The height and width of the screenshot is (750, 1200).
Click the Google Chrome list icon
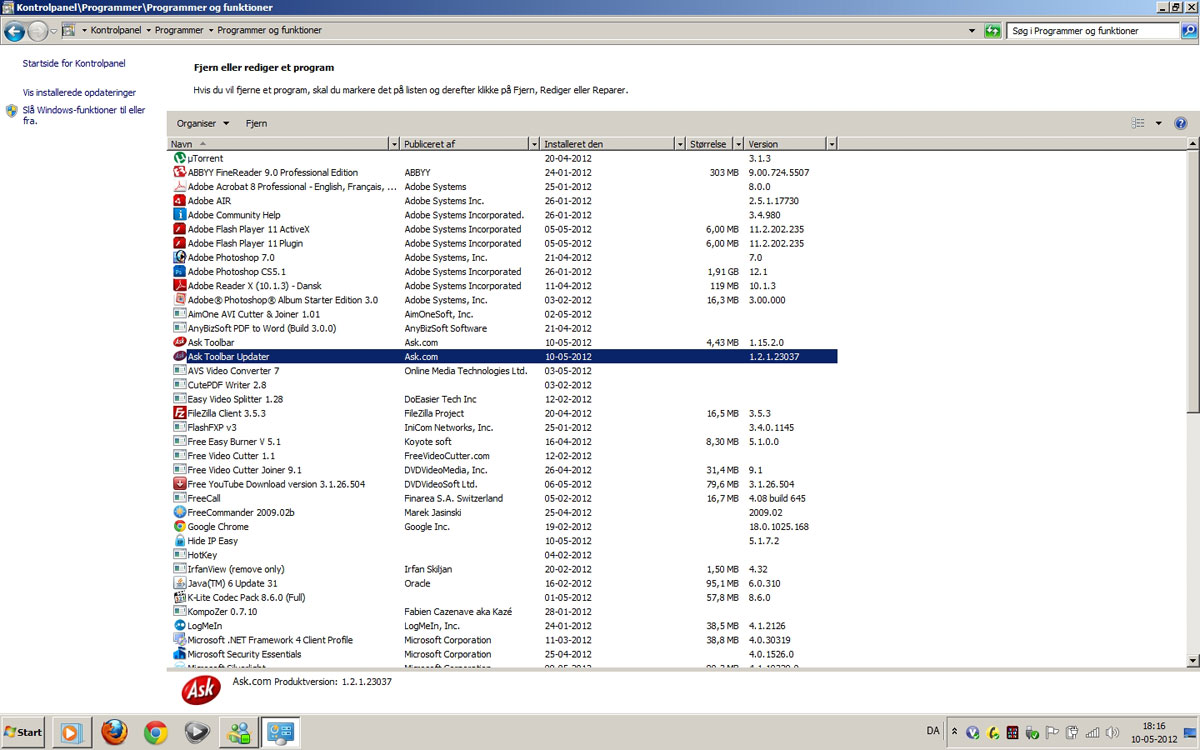click(180, 526)
